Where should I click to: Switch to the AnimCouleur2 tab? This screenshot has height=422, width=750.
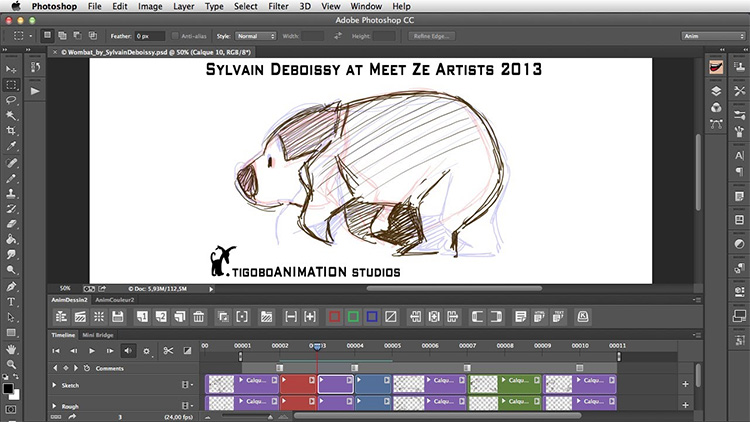pyautogui.click(x=114, y=300)
